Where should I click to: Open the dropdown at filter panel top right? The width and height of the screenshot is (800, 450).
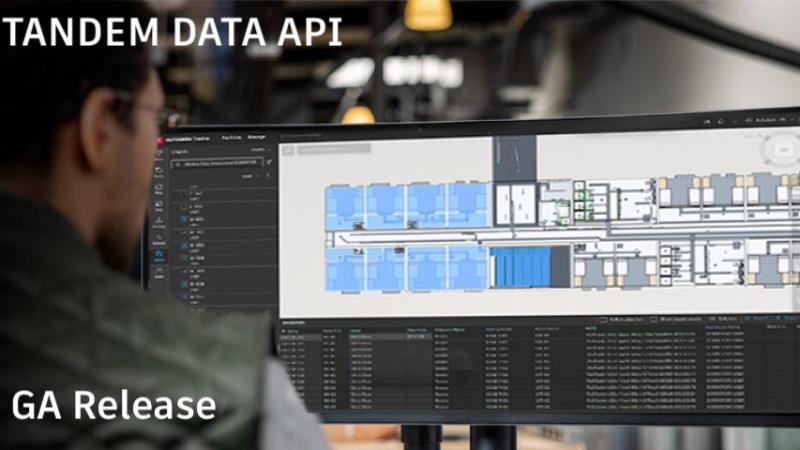click(x=259, y=148)
